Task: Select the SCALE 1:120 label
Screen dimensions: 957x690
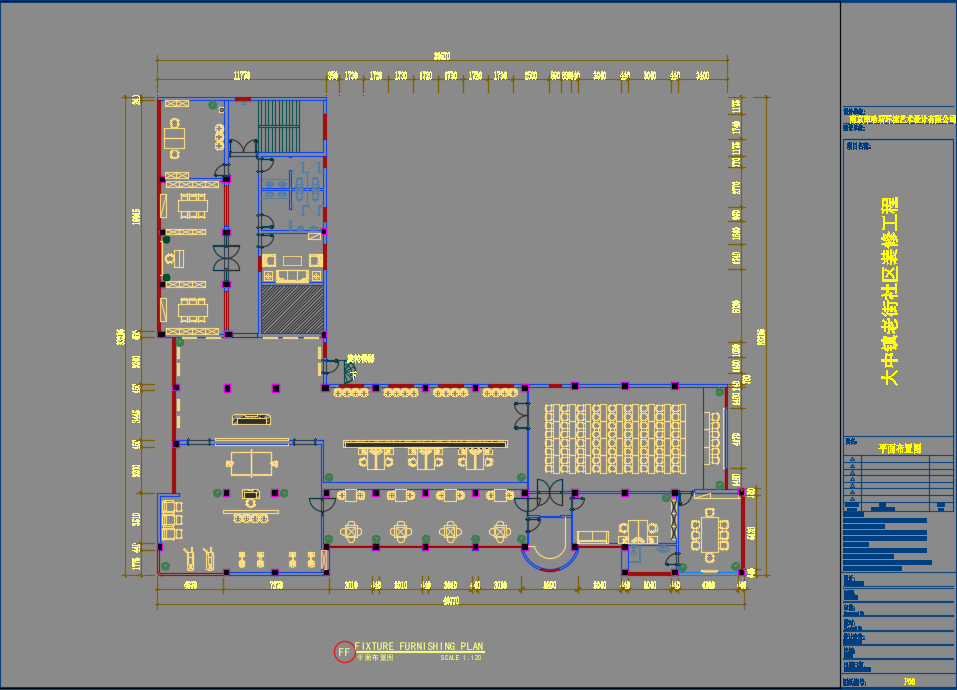Action: [461, 658]
